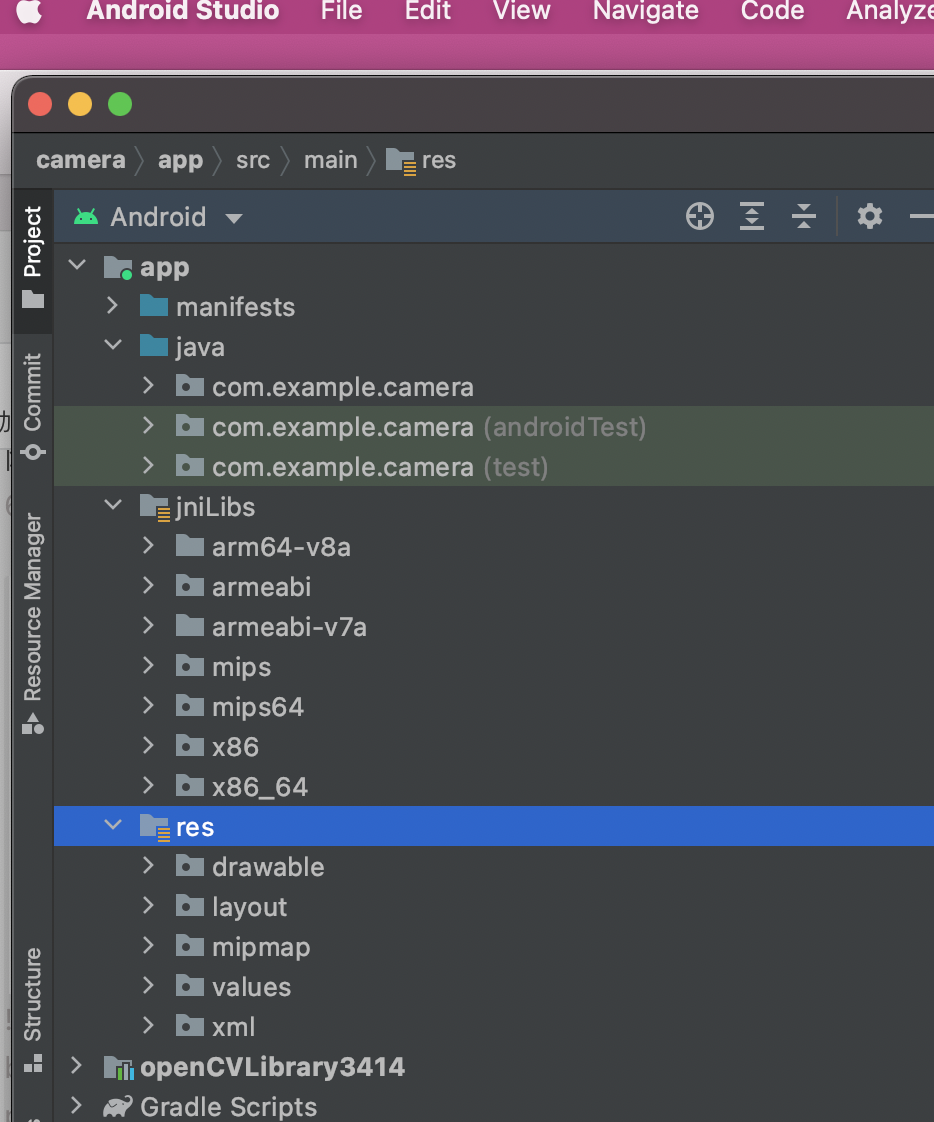Click the main breadcrumb
934x1122 pixels.
331,160
